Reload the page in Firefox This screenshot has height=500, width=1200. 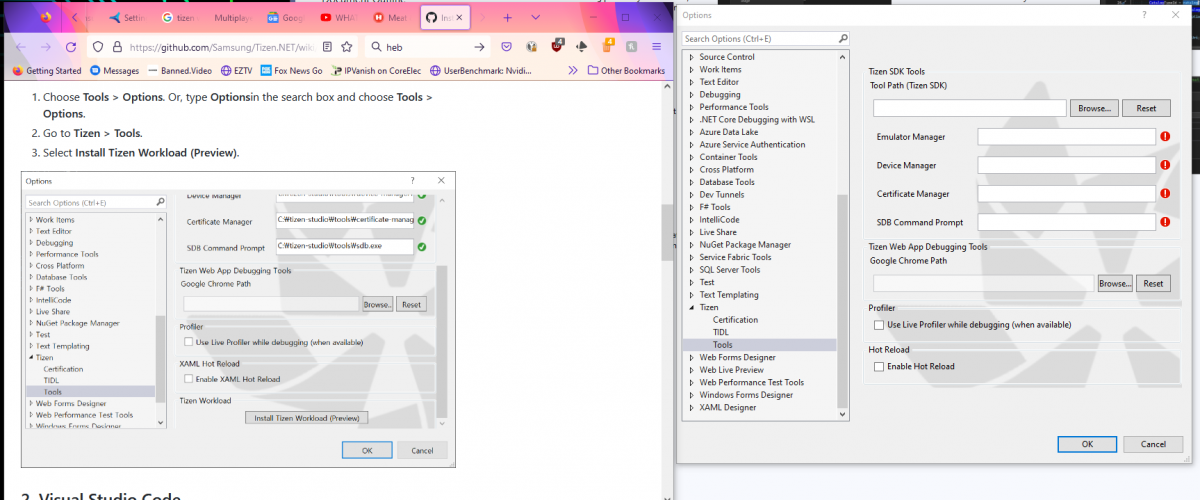(71, 47)
